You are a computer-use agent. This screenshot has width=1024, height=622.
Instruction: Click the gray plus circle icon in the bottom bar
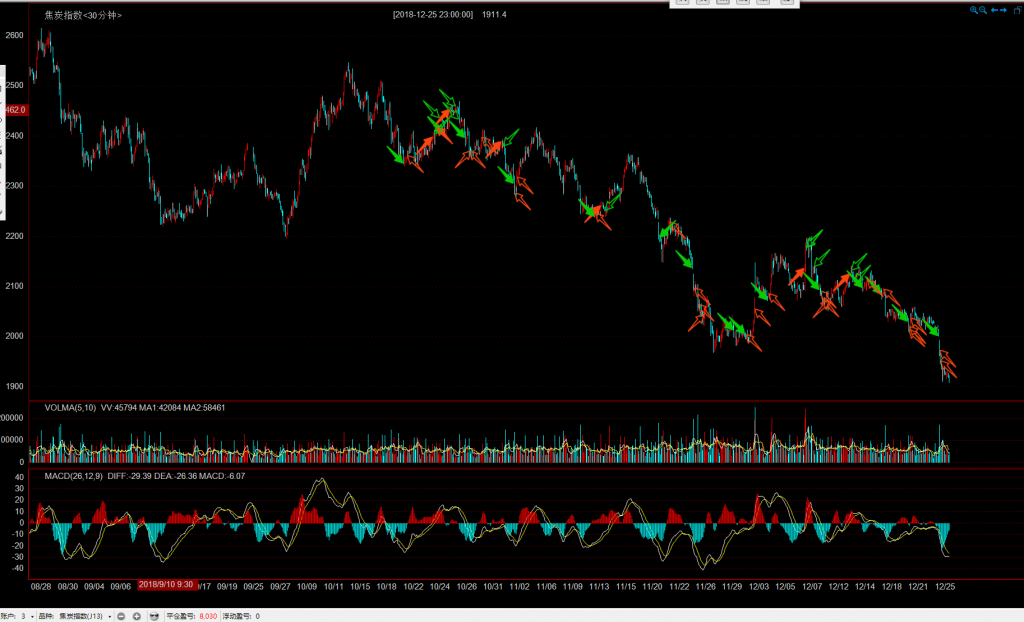coord(137,616)
